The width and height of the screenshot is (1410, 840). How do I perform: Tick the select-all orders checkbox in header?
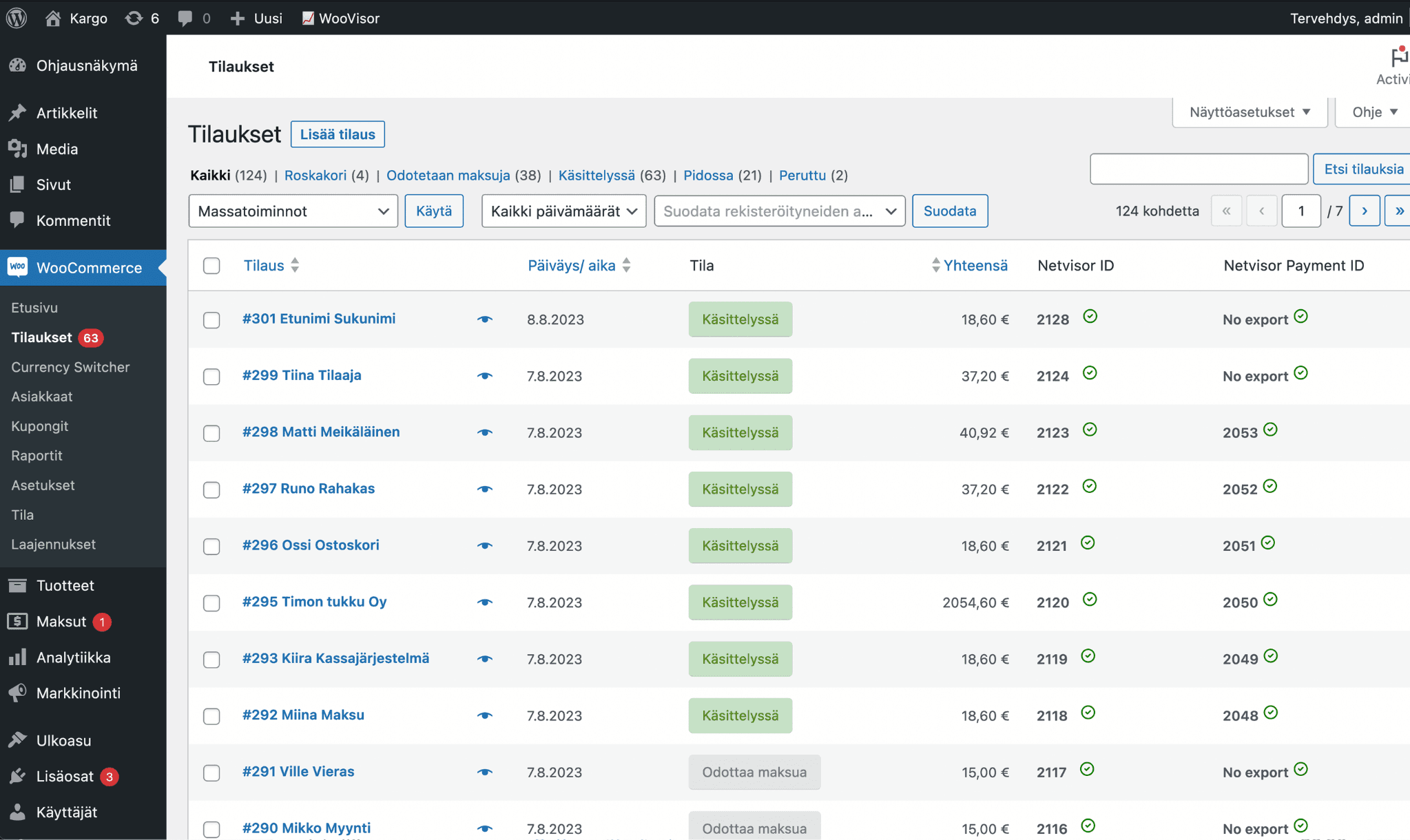211,266
